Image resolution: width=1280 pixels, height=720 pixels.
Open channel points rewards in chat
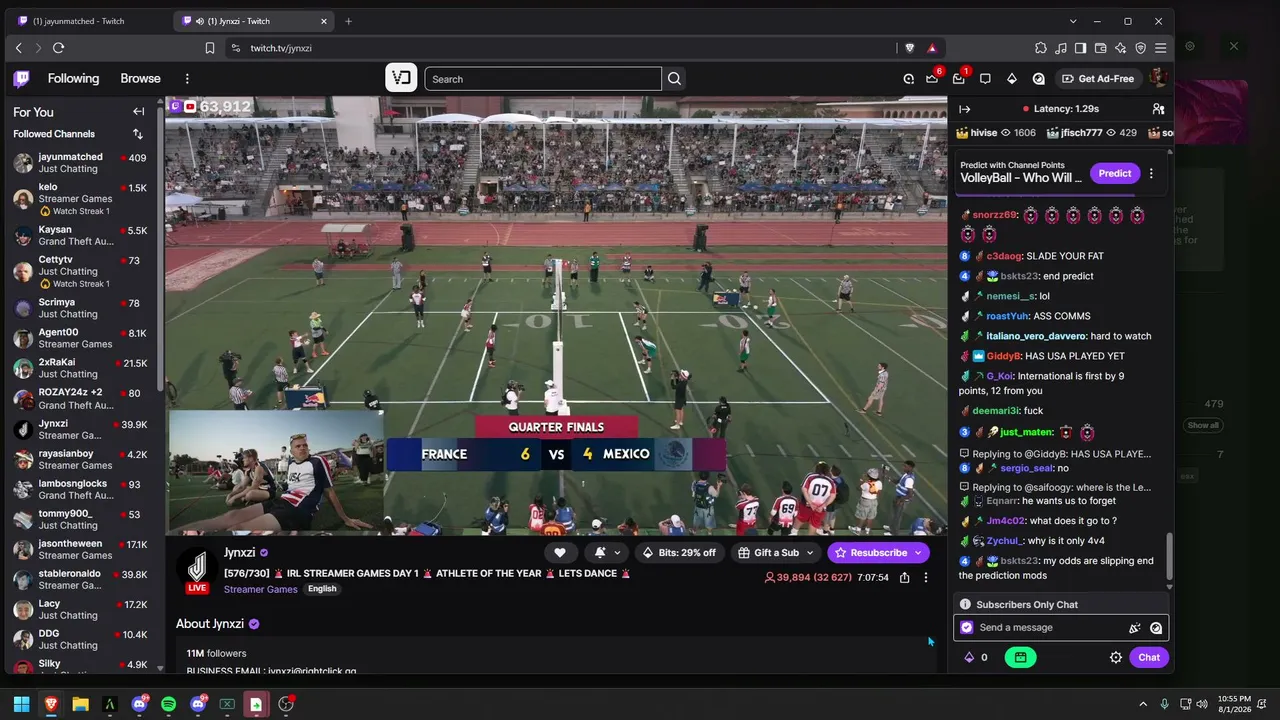[x=976, y=657]
